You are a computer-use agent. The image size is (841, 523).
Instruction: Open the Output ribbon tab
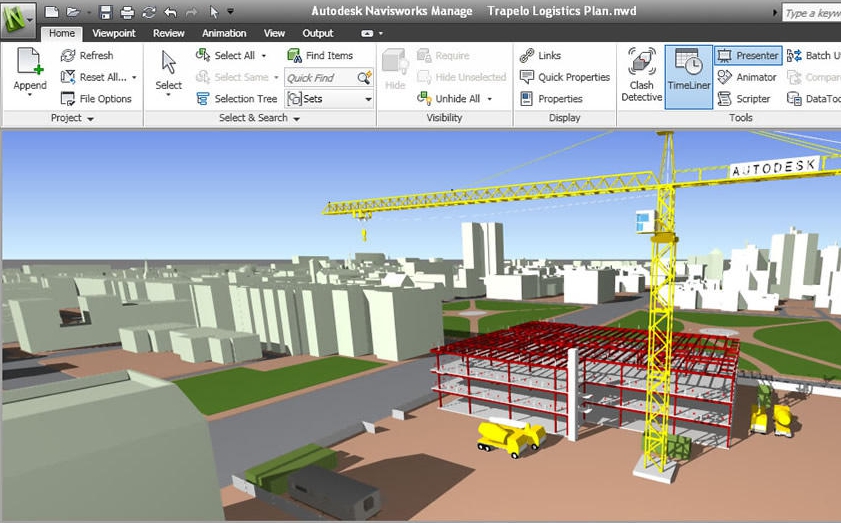coord(318,33)
